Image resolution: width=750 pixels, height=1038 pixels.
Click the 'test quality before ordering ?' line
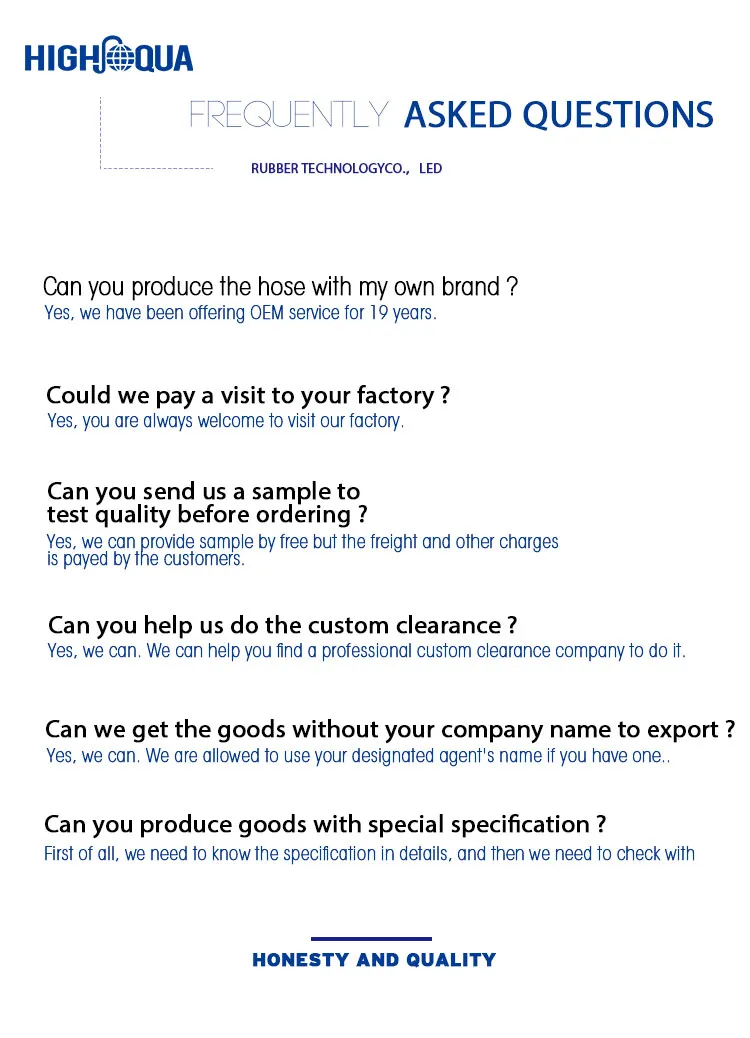(207, 515)
